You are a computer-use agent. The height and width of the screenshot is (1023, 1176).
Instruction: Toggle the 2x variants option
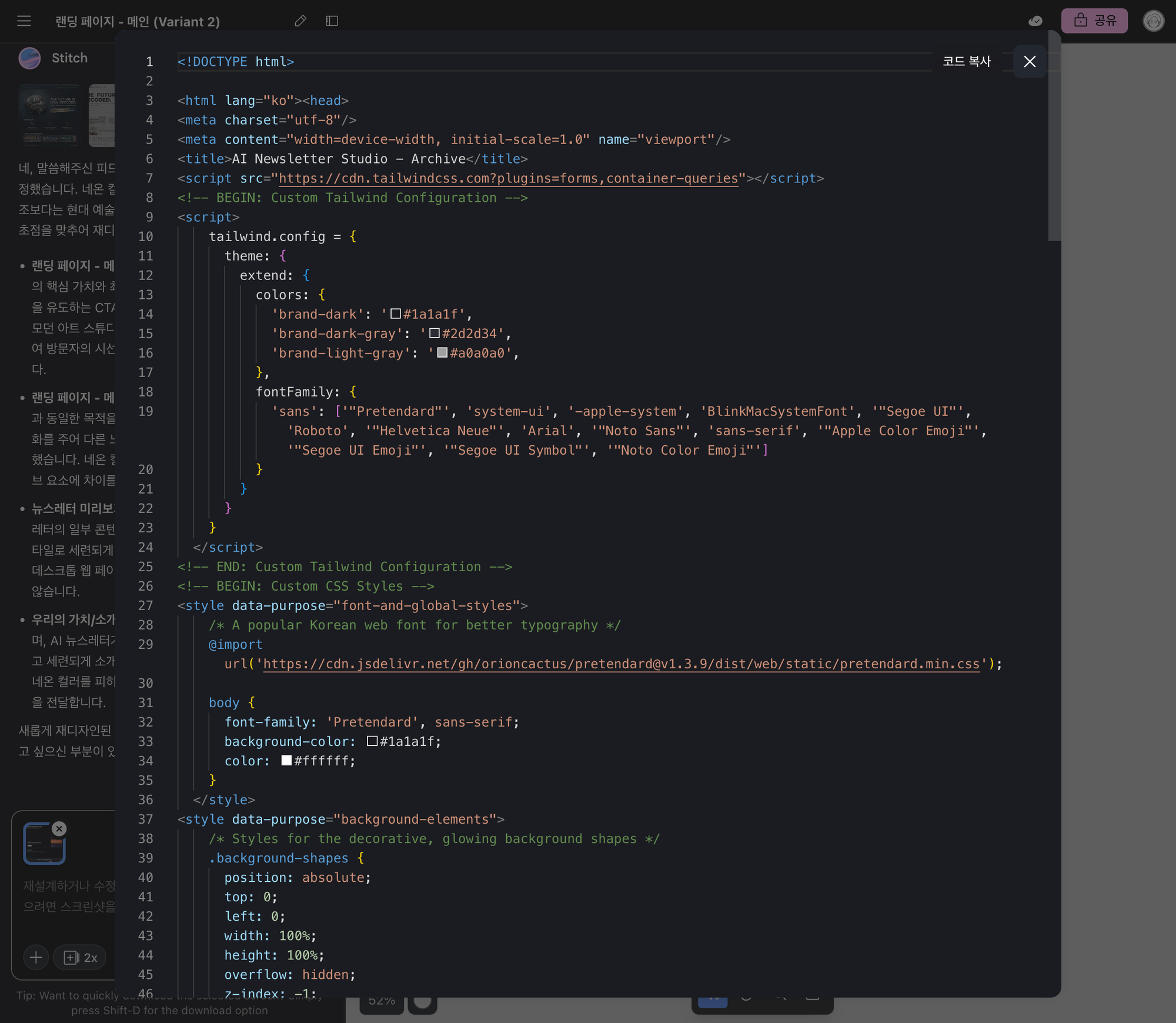coord(80,957)
